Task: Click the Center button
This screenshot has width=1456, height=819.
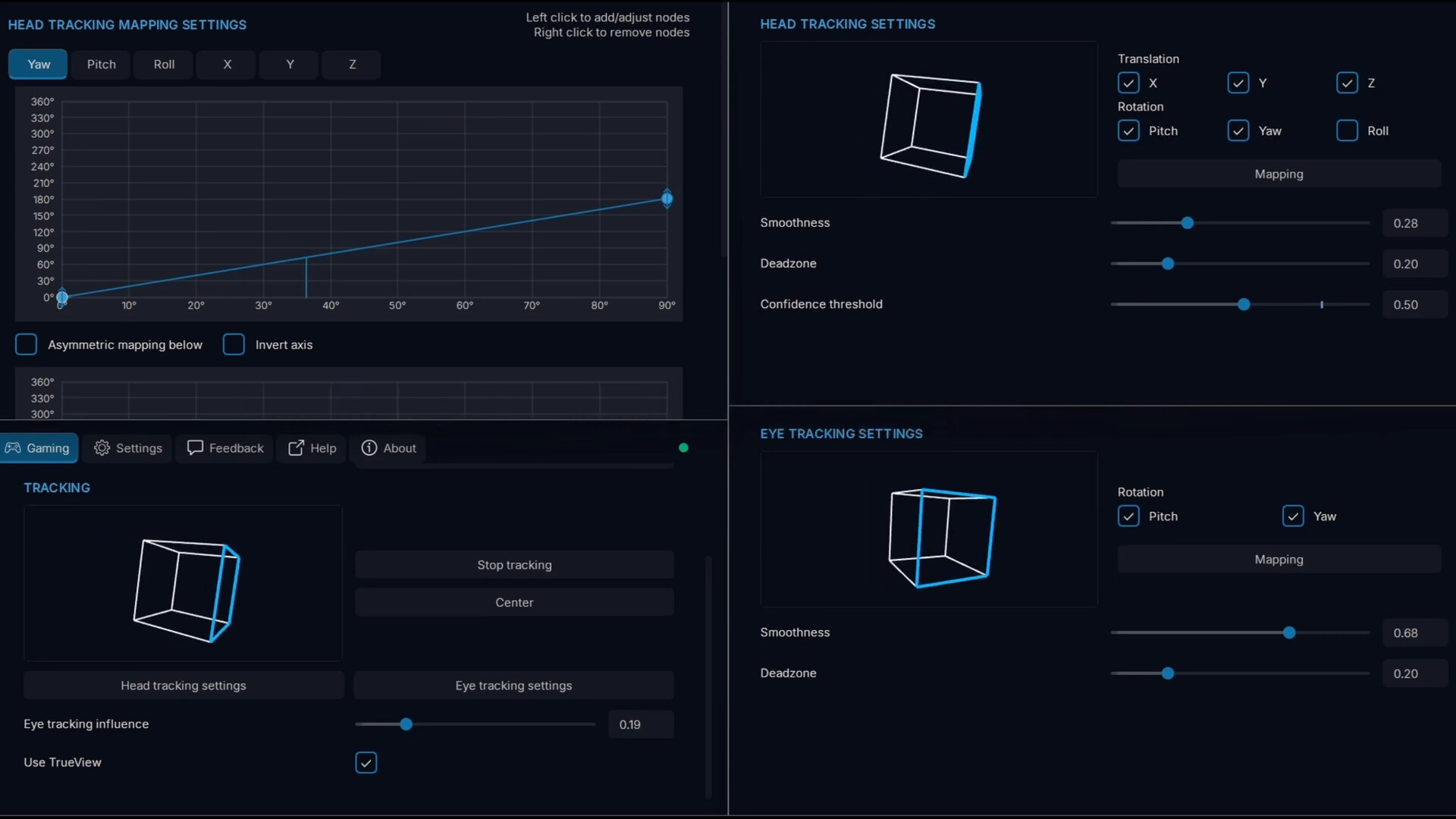Action: (x=514, y=602)
